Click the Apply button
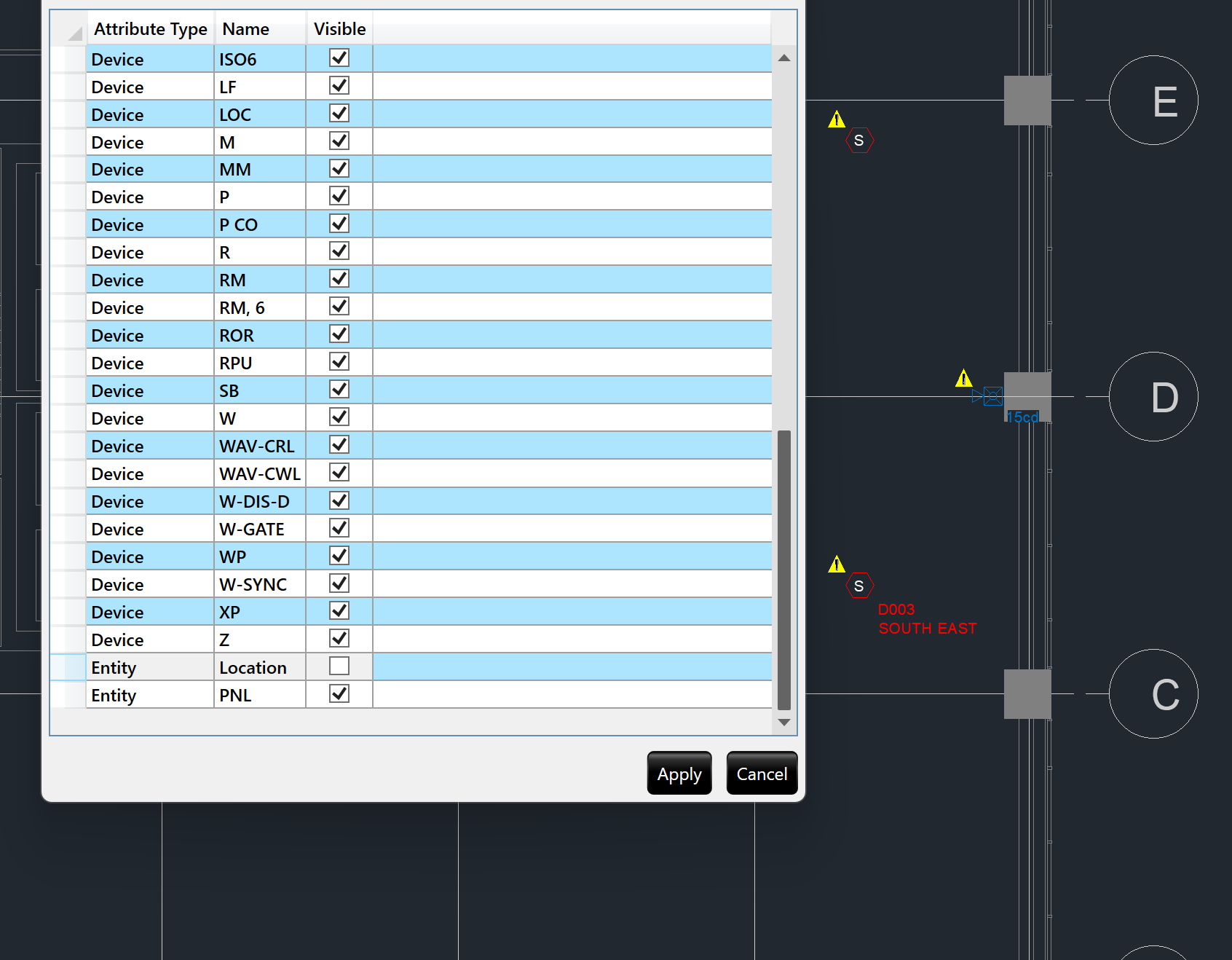This screenshot has width=1232, height=960. [679, 774]
